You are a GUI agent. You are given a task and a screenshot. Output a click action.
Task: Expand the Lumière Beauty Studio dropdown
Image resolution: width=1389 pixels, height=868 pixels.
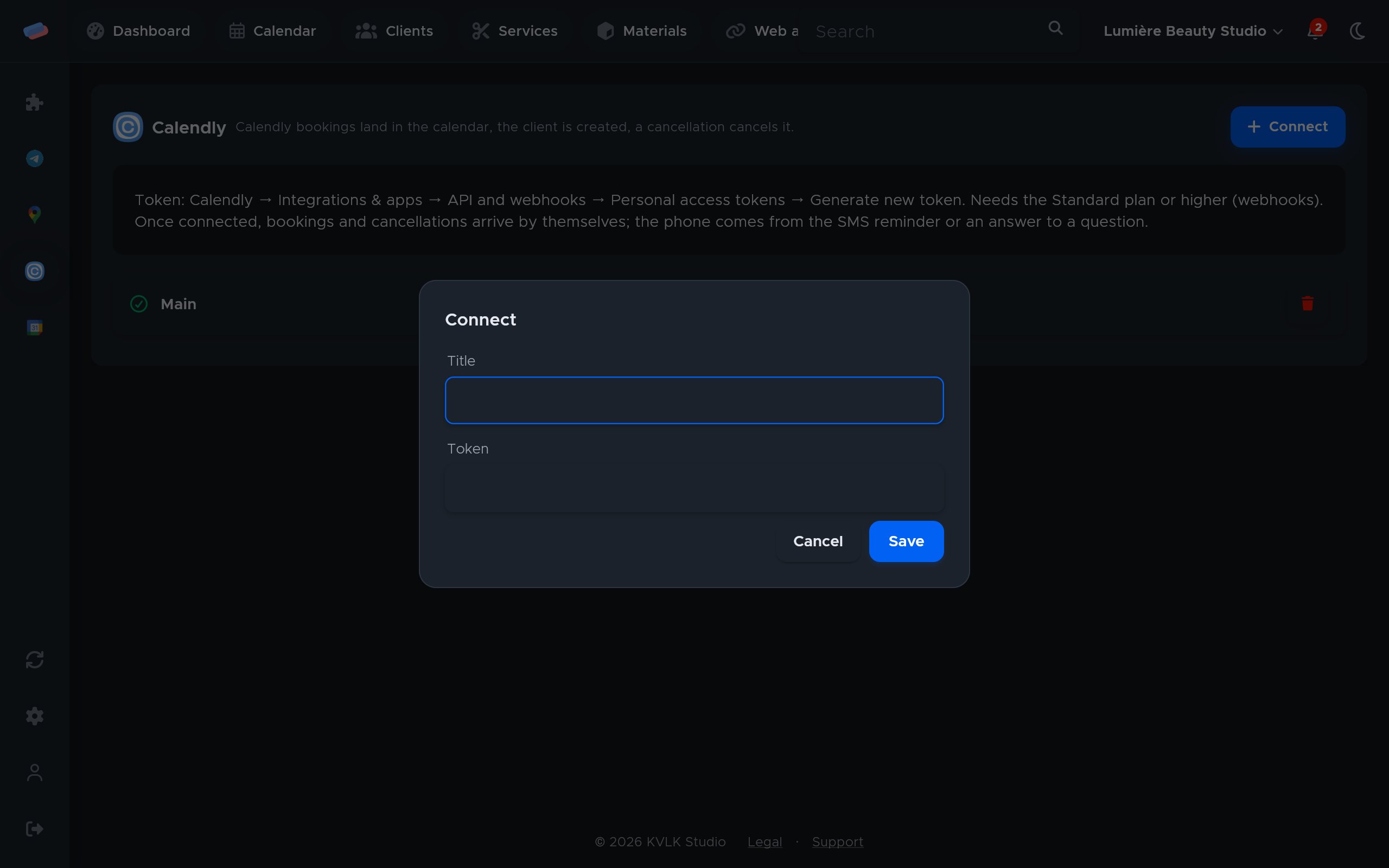click(1193, 31)
